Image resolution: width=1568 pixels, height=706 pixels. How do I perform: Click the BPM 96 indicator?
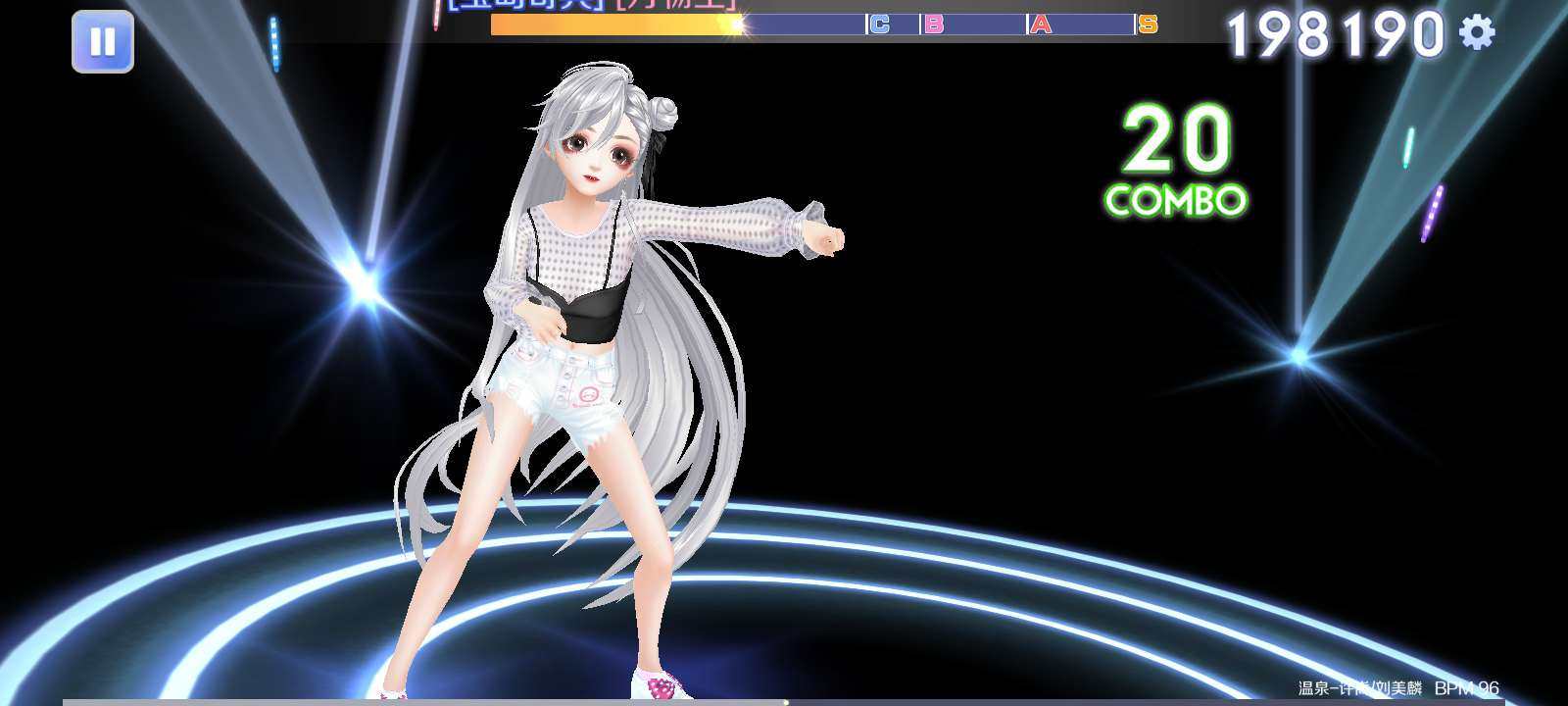(x=1467, y=688)
